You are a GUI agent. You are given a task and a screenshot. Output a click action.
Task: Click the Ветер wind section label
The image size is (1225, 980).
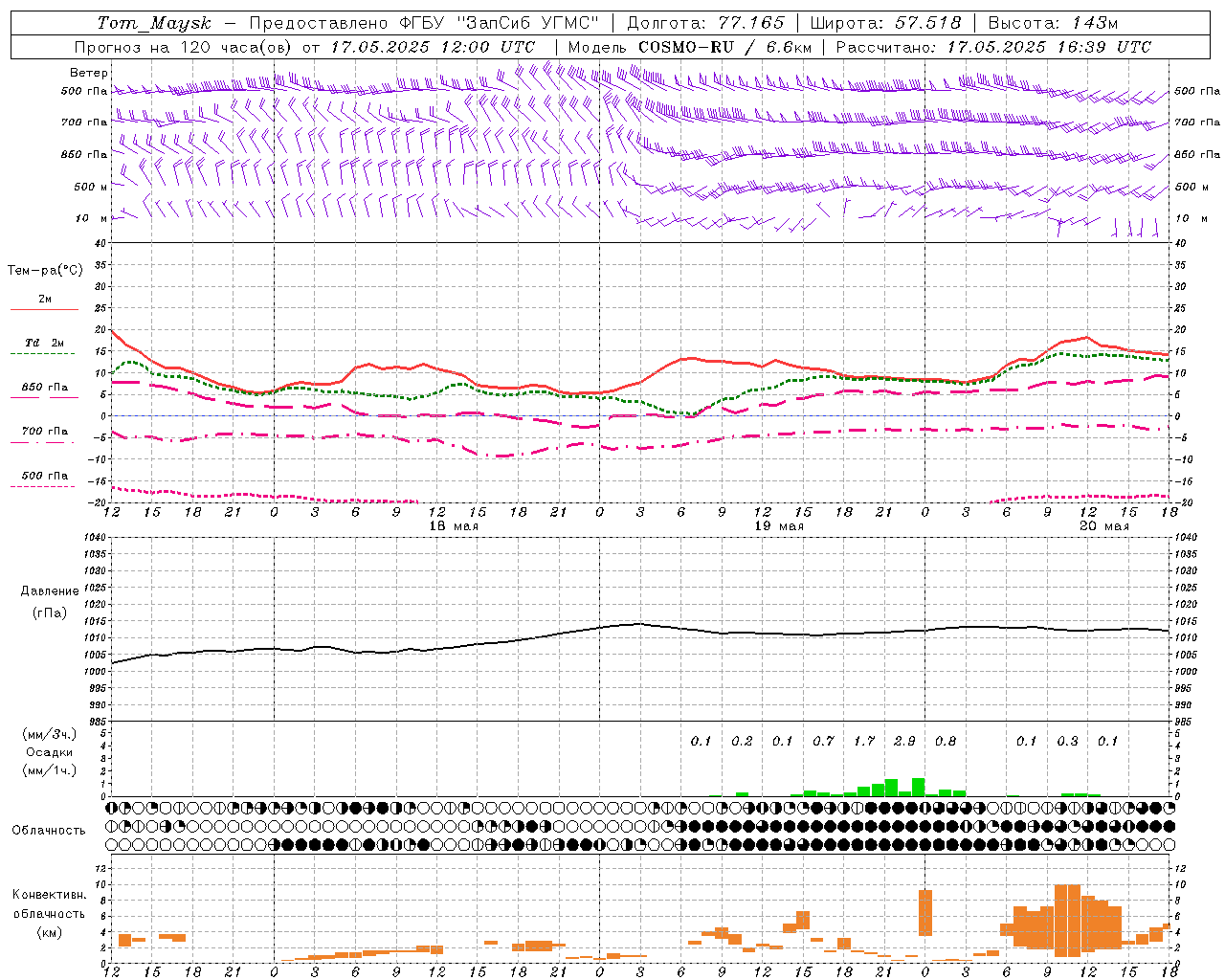coord(89,73)
